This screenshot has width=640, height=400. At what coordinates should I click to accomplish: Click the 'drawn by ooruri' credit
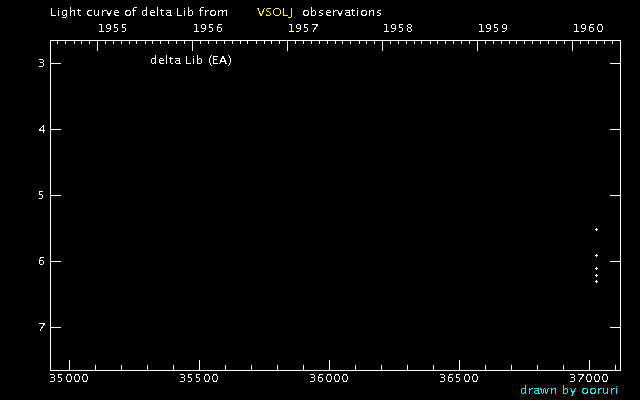(x=569, y=390)
